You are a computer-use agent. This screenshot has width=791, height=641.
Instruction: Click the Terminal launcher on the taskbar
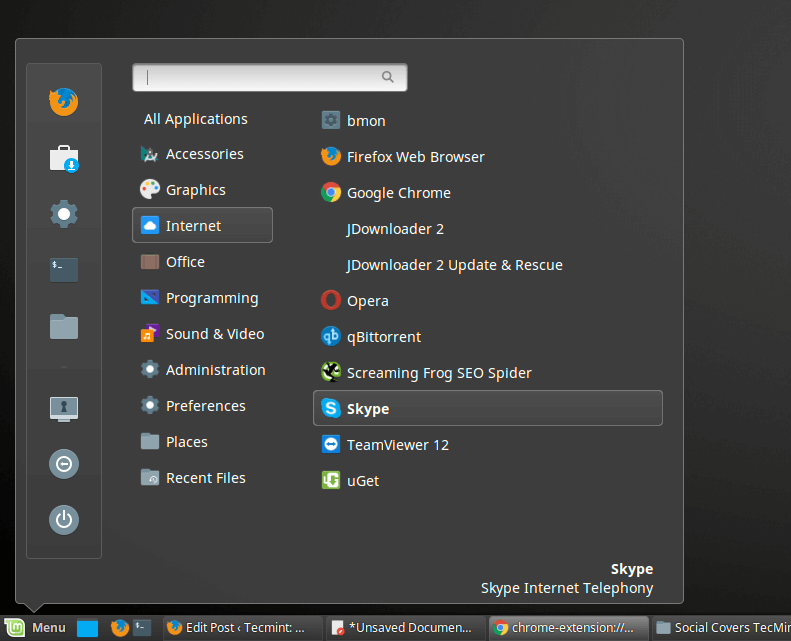coord(142,627)
